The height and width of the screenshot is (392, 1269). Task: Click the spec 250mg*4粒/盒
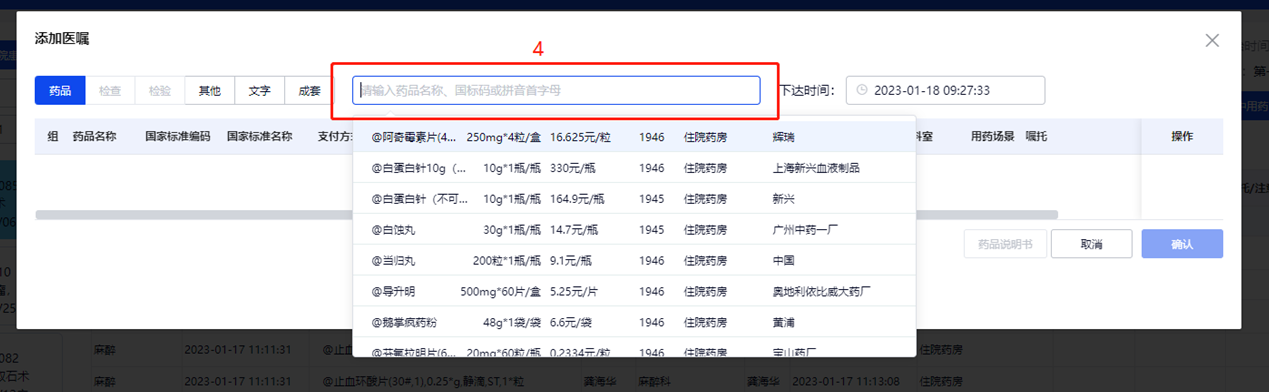(503, 137)
